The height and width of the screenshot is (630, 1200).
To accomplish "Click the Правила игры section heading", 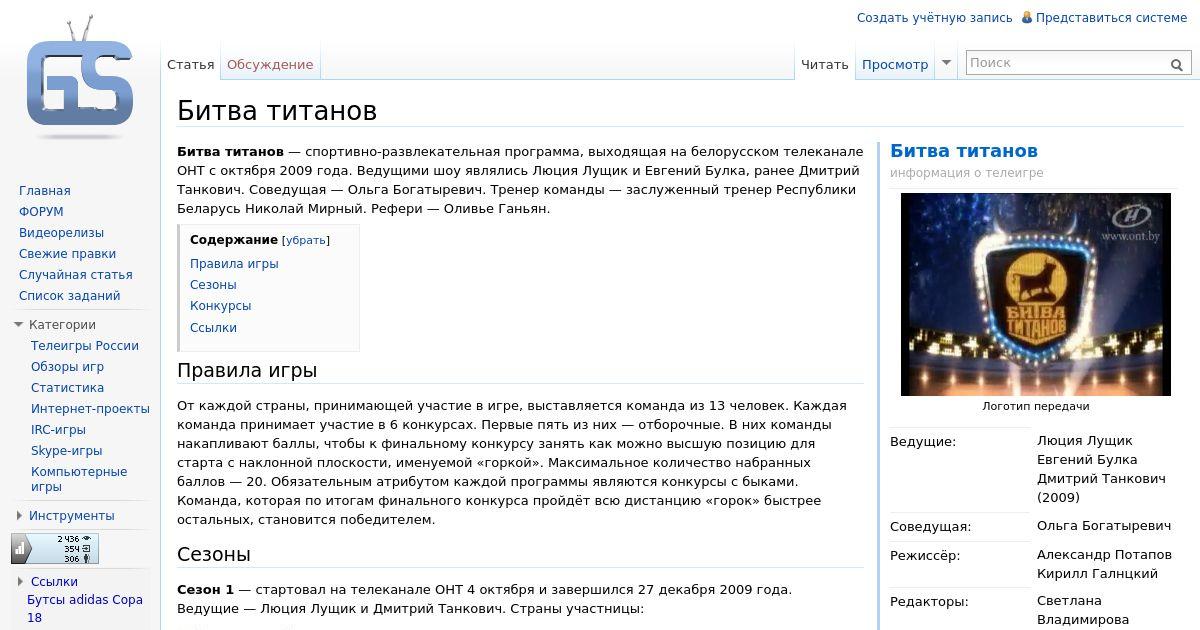I will (x=247, y=370).
